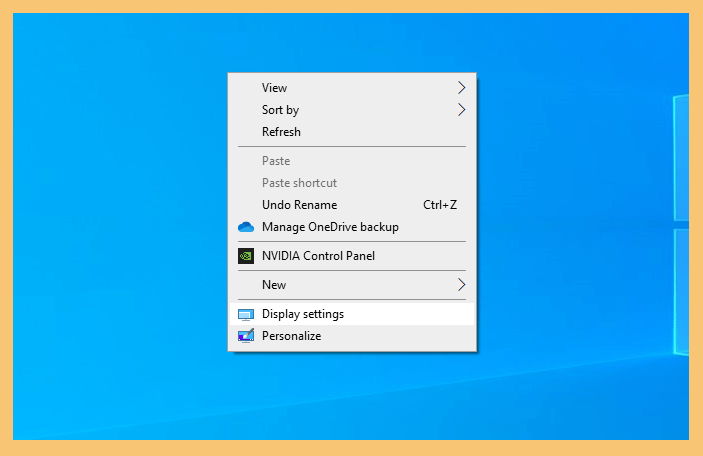The width and height of the screenshot is (703, 456).
Task: Open Display settings
Action: 352,314
